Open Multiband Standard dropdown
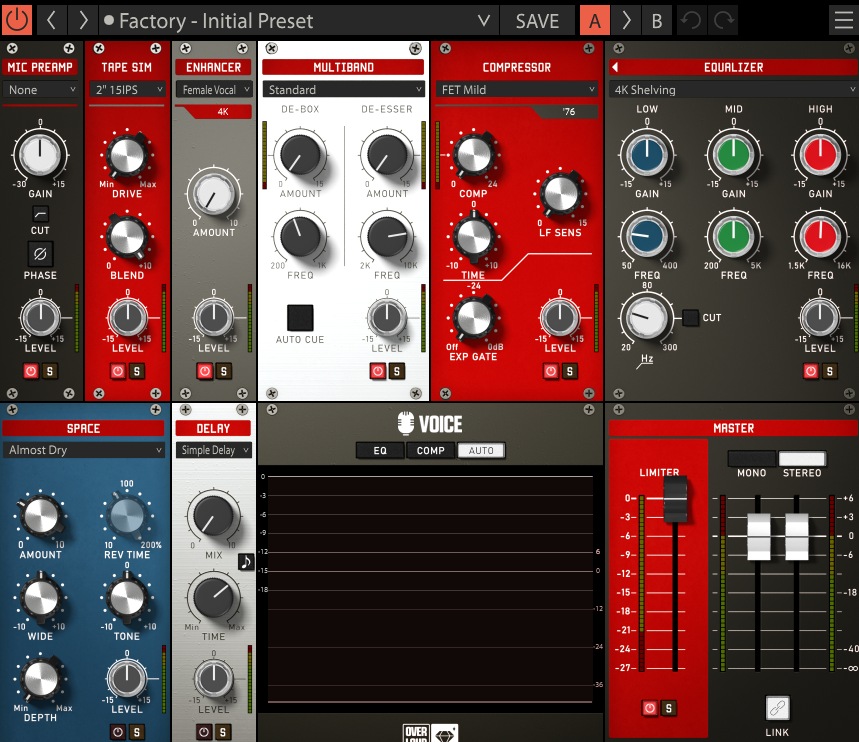Screen dimensions: 859x742 (x=343, y=89)
